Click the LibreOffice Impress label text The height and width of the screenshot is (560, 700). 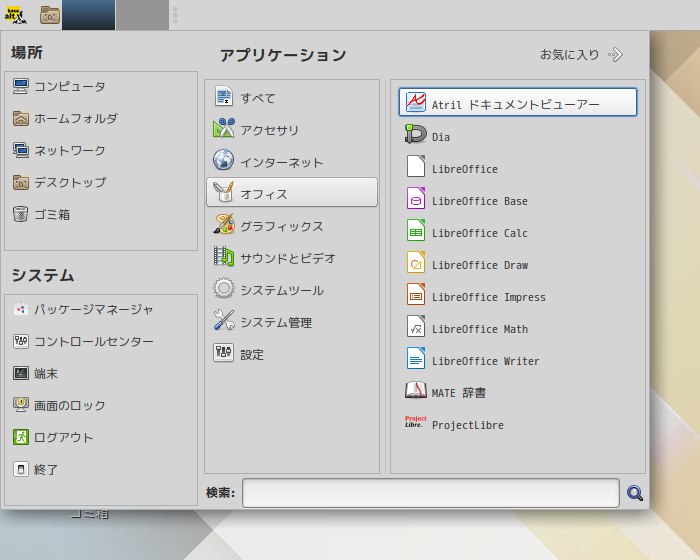[x=488, y=297]
